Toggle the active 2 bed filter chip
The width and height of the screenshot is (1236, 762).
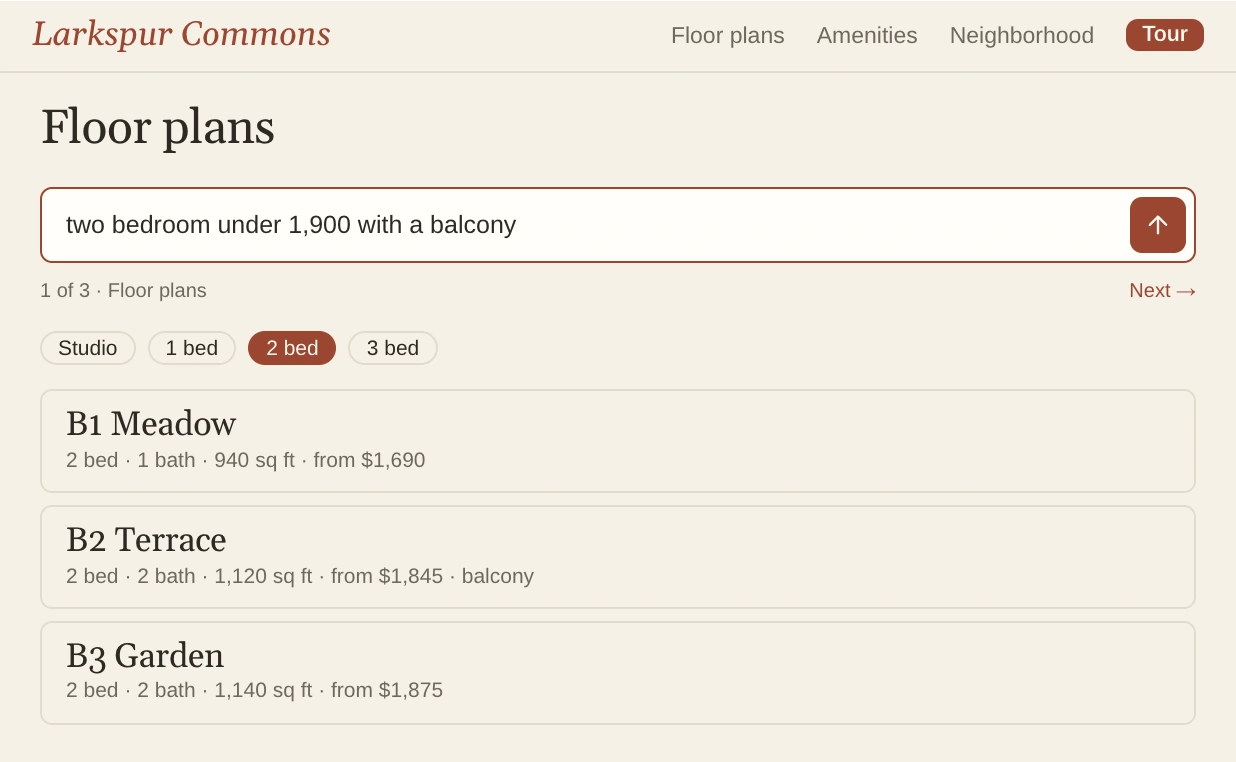click(x=292, y=348)
